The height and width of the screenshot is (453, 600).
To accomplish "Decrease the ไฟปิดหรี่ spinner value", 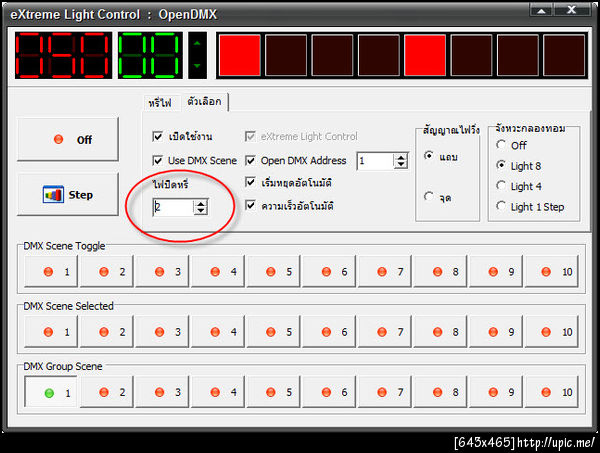I will click(201, 211).
